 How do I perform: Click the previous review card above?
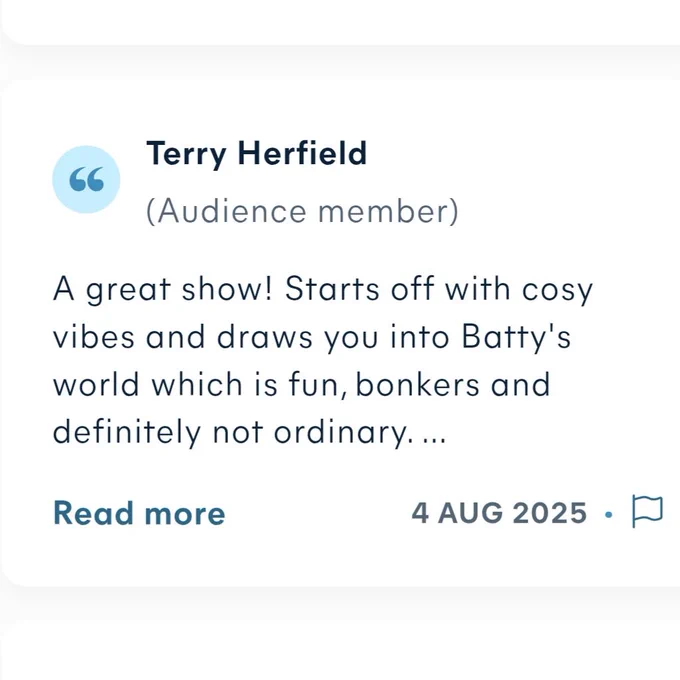pyautogui.click(x=340, y=20)
